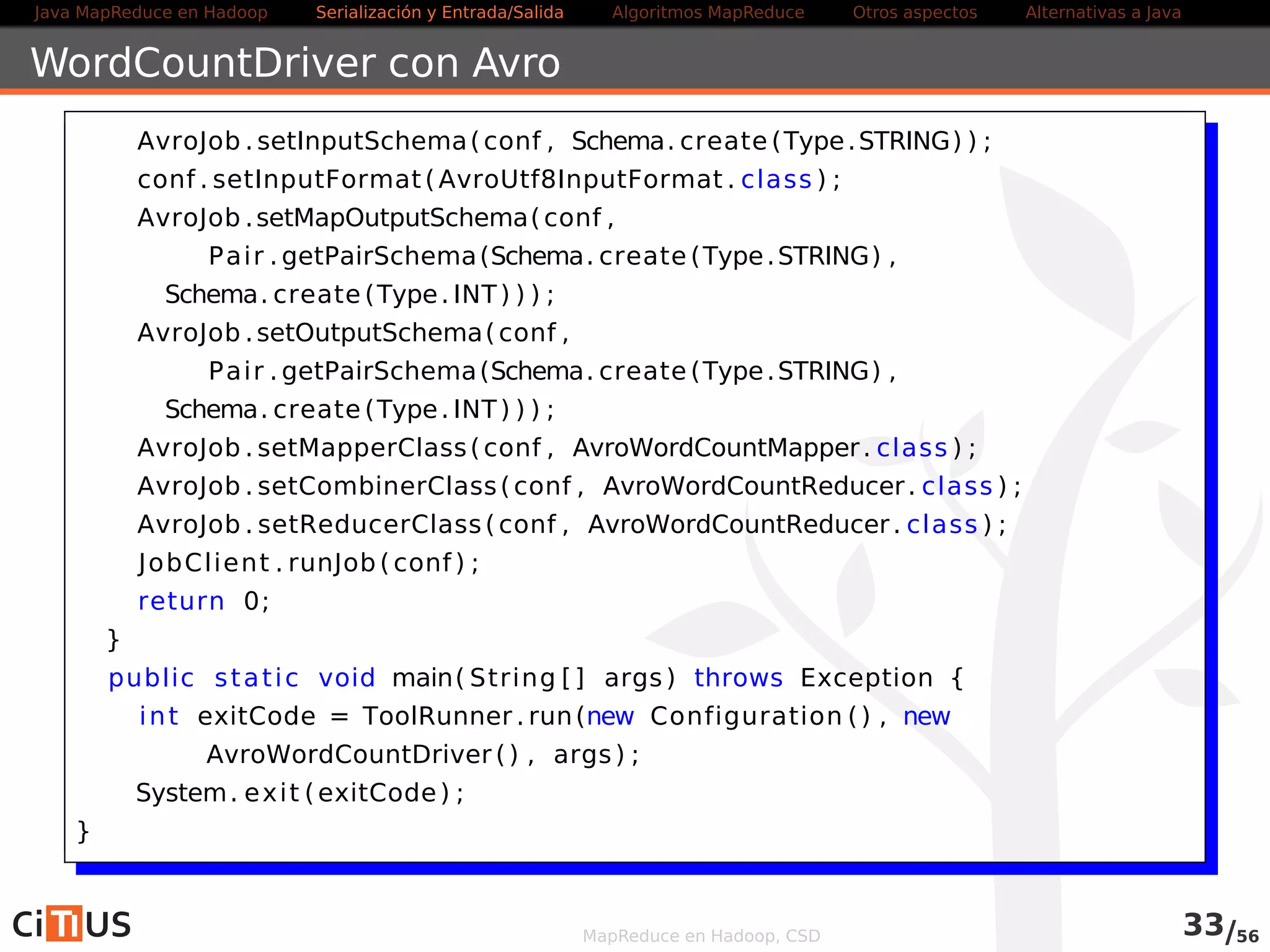Open the 'Otros aspectos' section
Image resolution: width=1270 pixels, height=952 pixels.
[x=915, y=12]
